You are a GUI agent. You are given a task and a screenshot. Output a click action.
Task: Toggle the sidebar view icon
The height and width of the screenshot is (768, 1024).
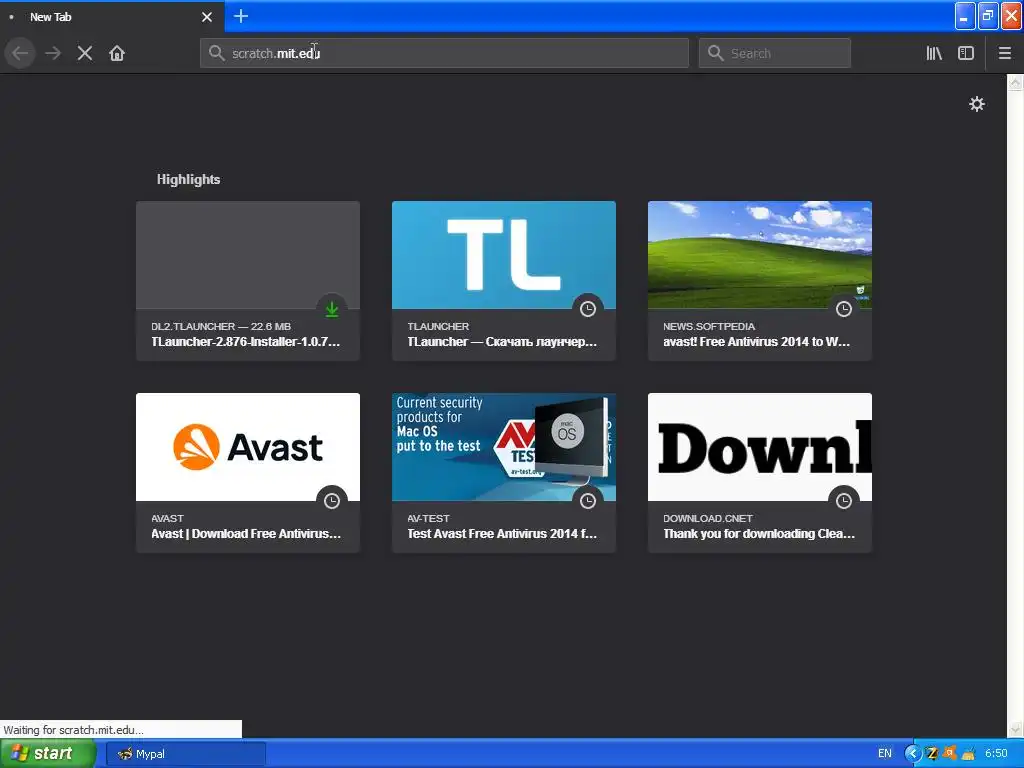[966, 53]
